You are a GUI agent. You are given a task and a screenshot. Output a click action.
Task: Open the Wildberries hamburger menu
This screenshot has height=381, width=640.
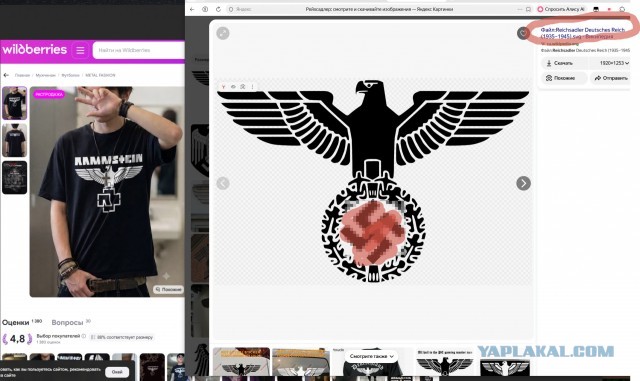click(x=80, y=50)
